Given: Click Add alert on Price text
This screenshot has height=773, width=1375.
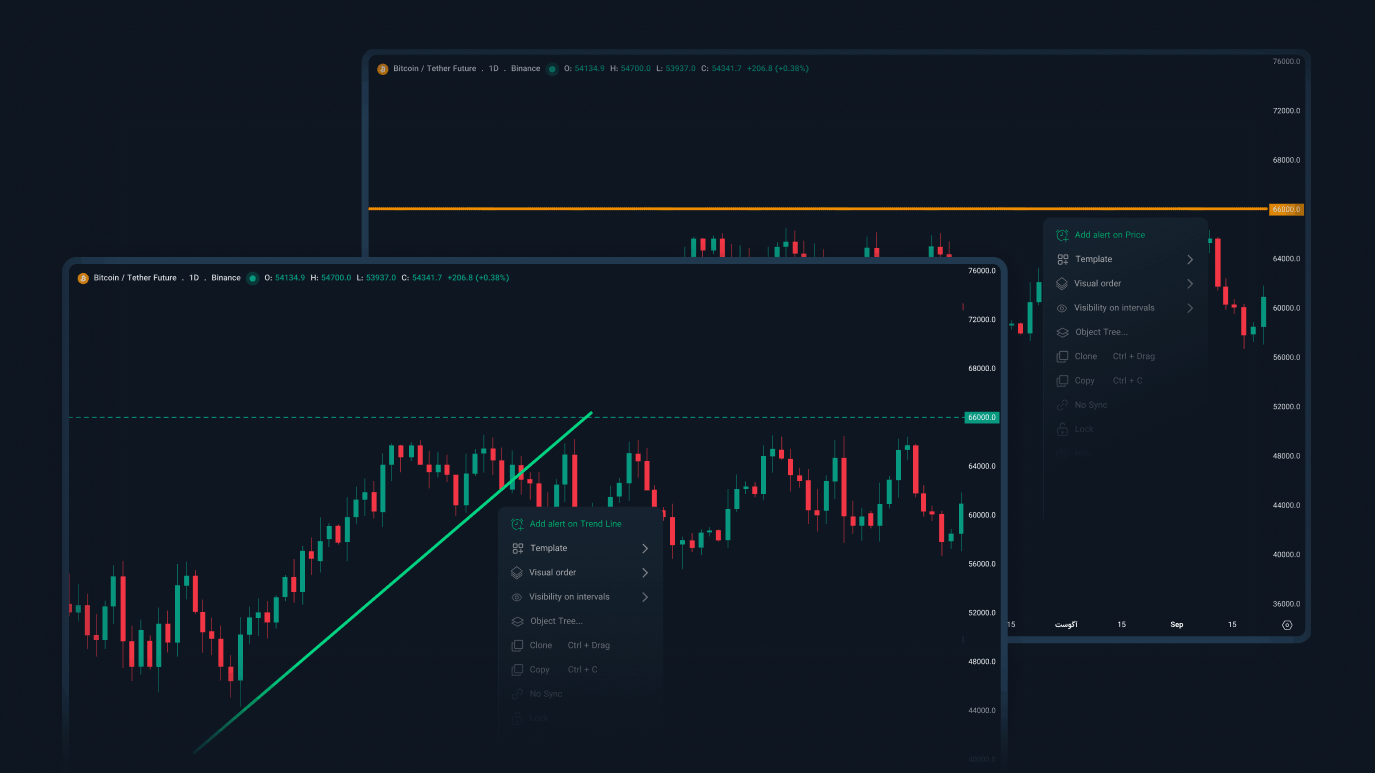Looking at the screenshot, I should [x=1110, y=235].
